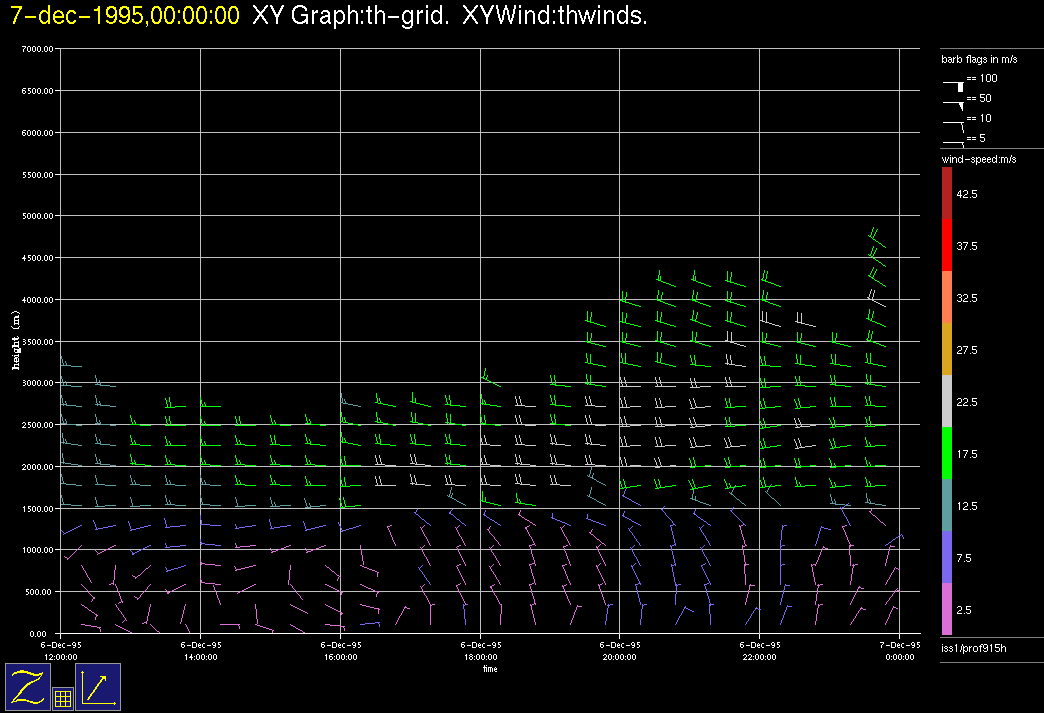1044x713 pixels.
Task: Click the yellow date-time title text
Action: 125,17
